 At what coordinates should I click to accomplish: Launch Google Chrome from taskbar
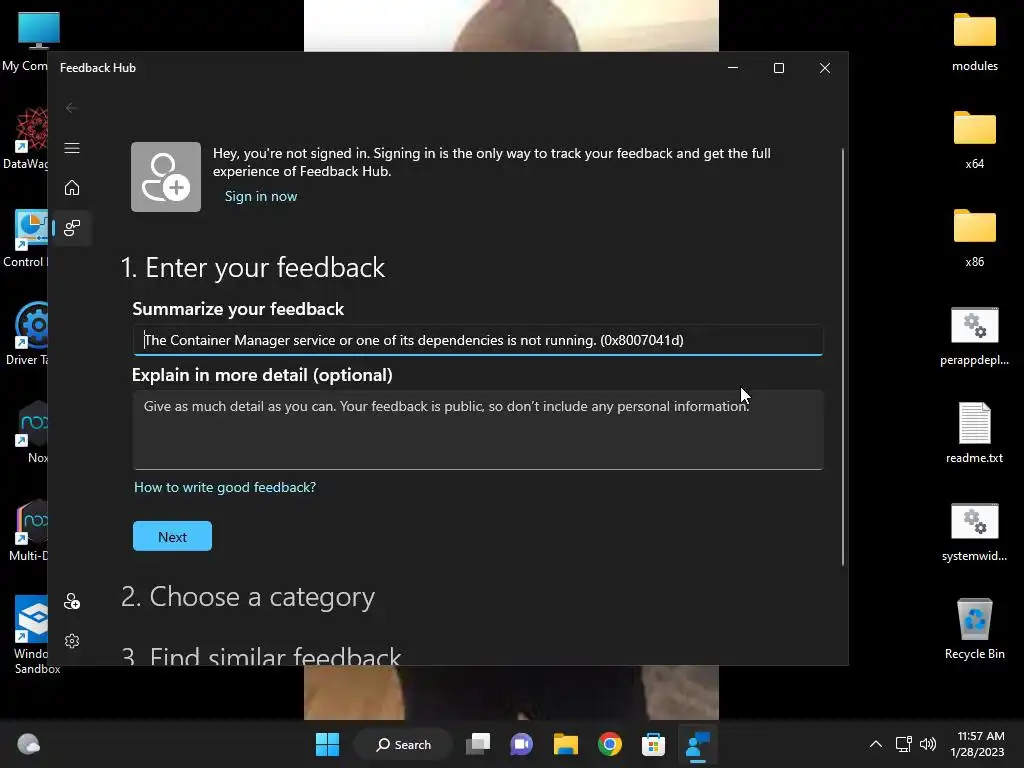coord(609,744)
